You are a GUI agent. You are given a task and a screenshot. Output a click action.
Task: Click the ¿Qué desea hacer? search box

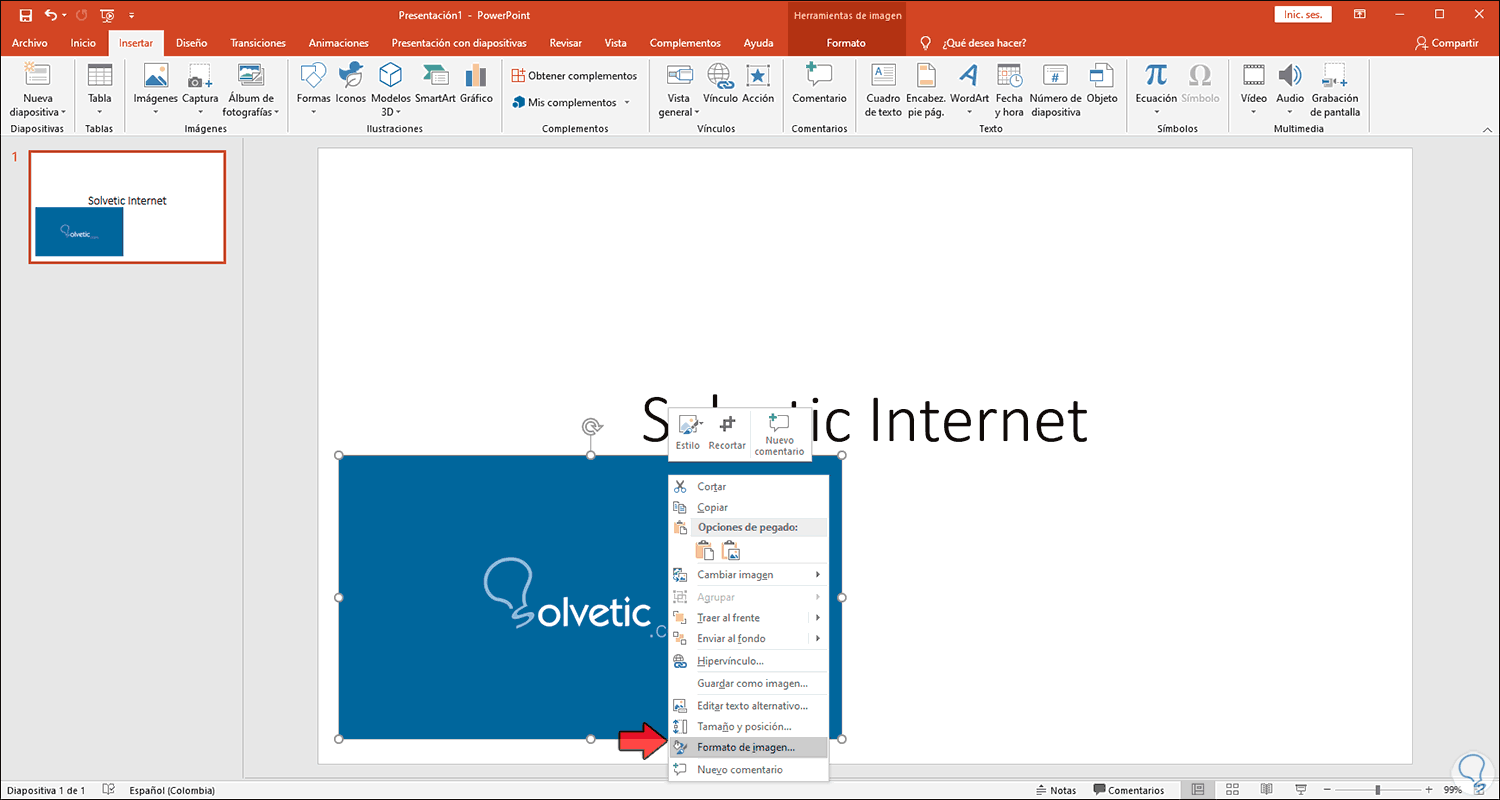coord(984,43)
